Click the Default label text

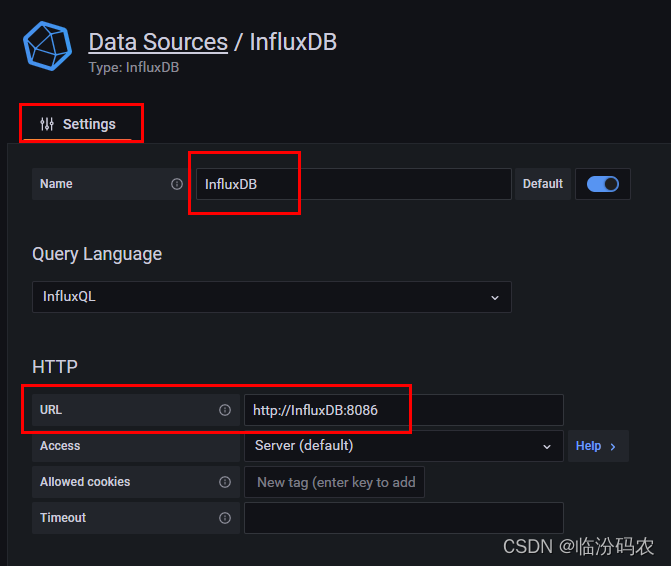[x=543, y=184]
